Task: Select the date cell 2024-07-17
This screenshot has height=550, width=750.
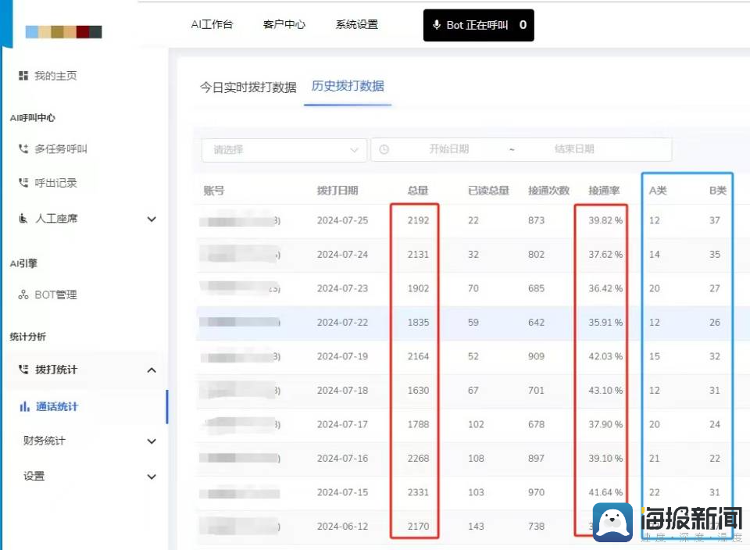Action: point(342,424)
